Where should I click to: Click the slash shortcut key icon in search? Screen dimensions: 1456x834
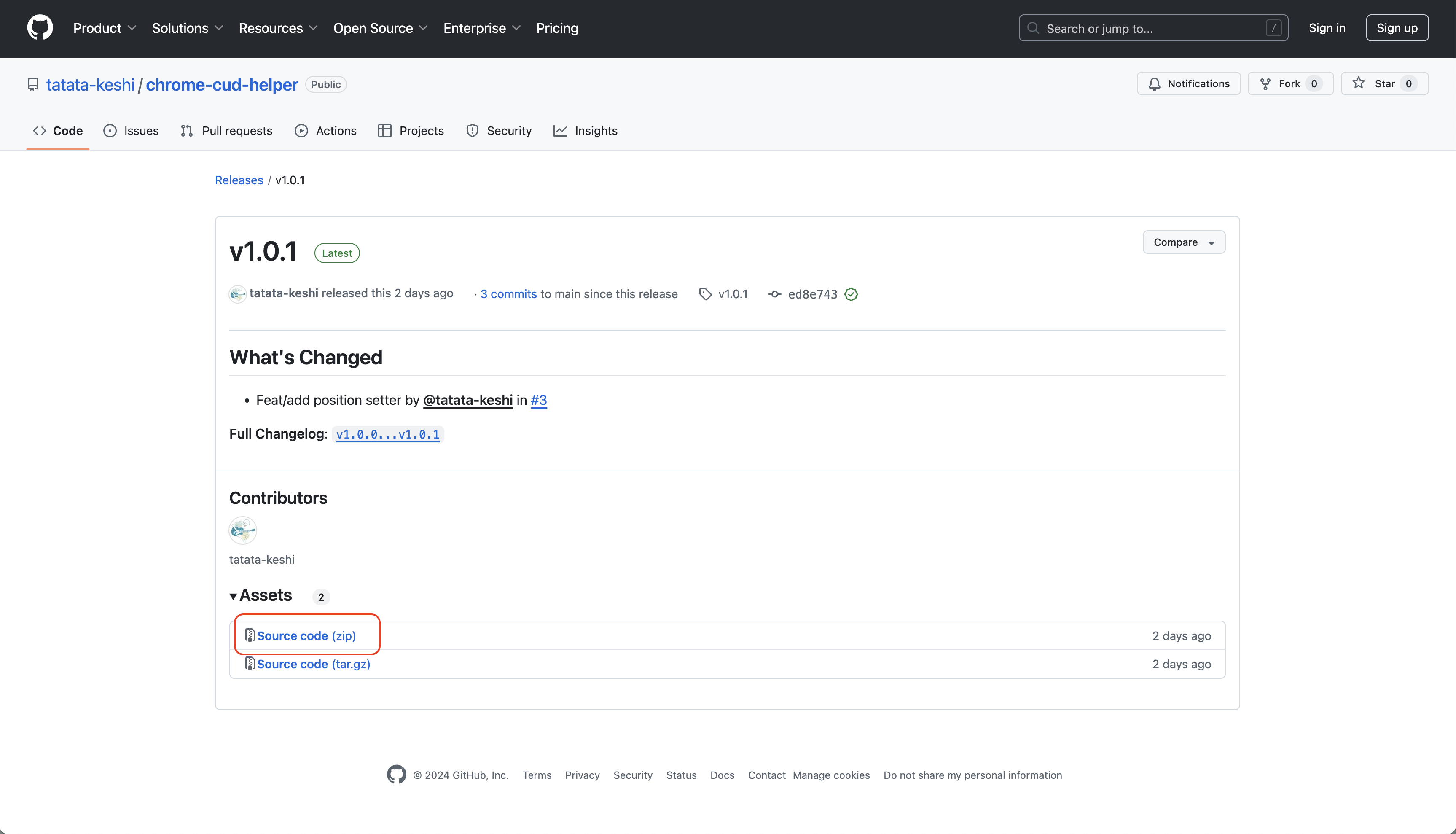1273,28
